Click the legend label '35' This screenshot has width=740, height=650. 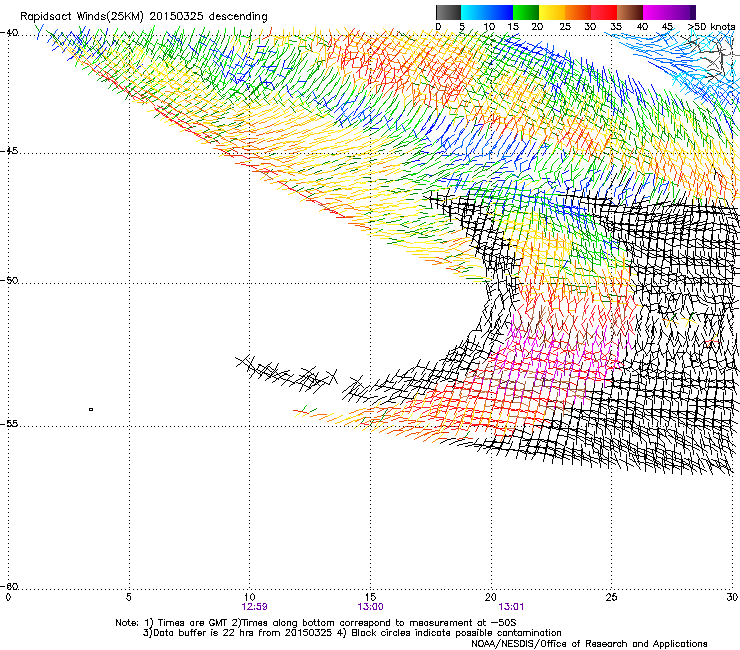[x=616, y=27]
